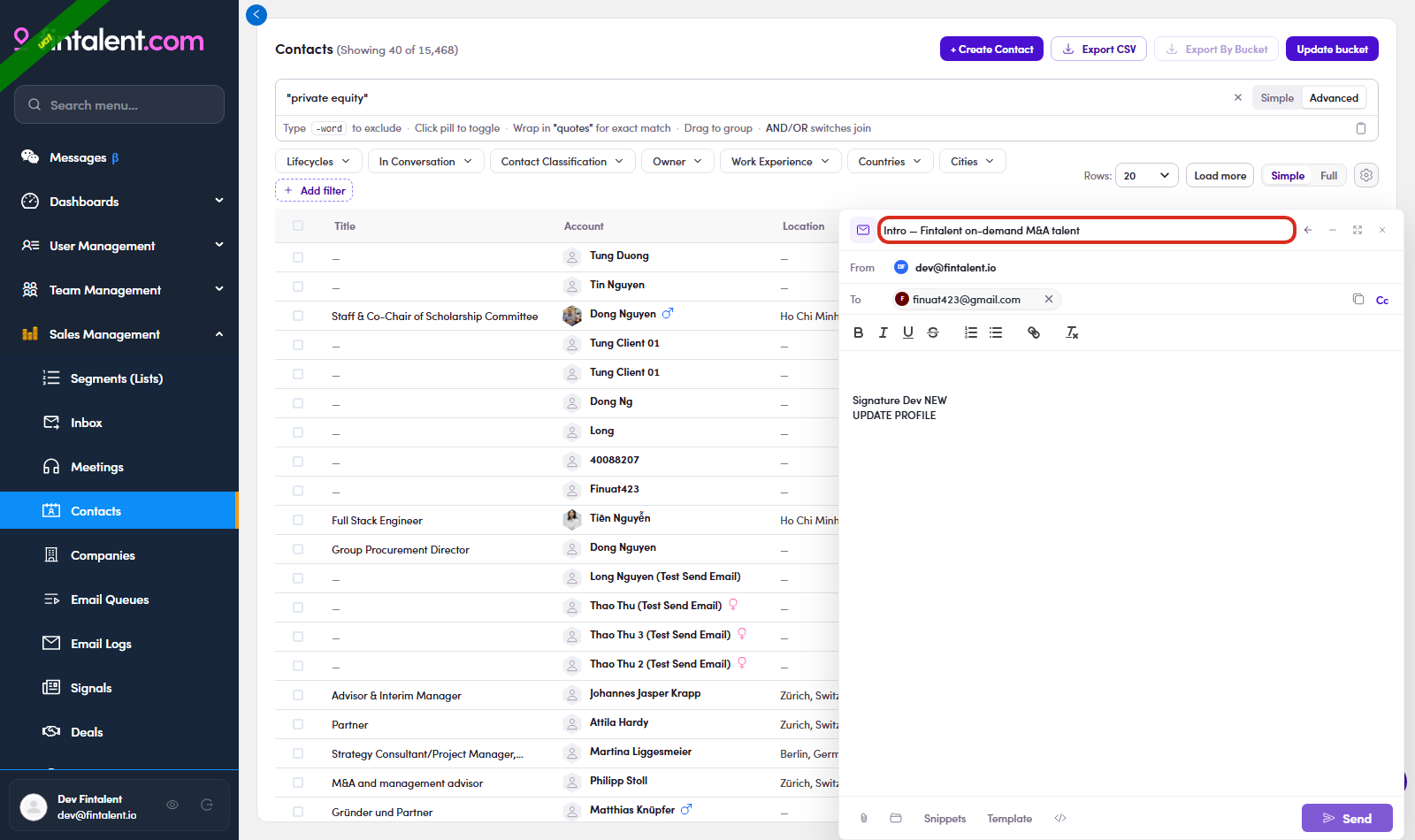Image resolution: width=1415 pixels, height=840 pixels.
Task: Check the Johannes Jasper Krapp row checkbox
Action: [298, 695]
